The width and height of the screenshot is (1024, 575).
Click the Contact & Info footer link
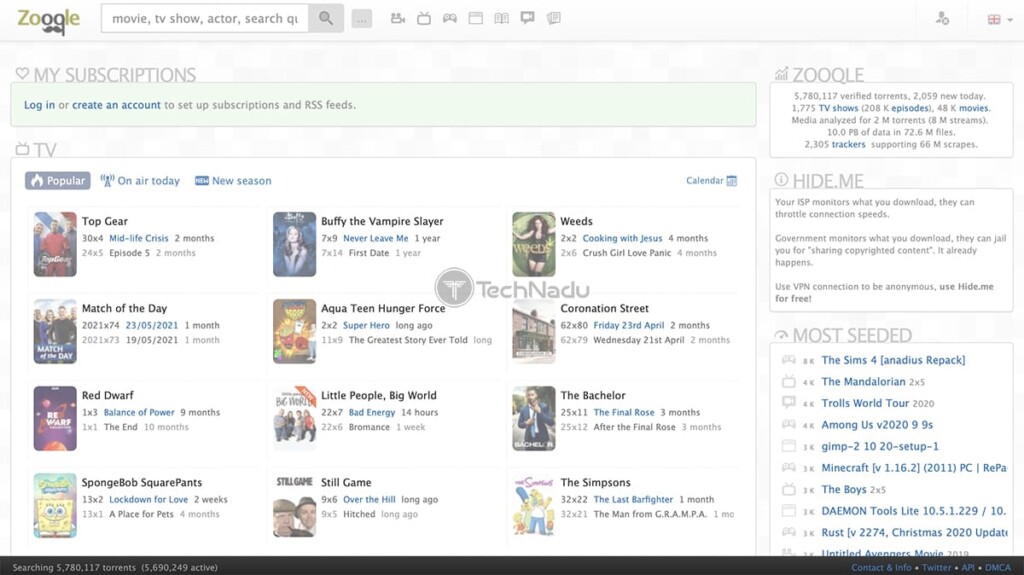point(881,567)
